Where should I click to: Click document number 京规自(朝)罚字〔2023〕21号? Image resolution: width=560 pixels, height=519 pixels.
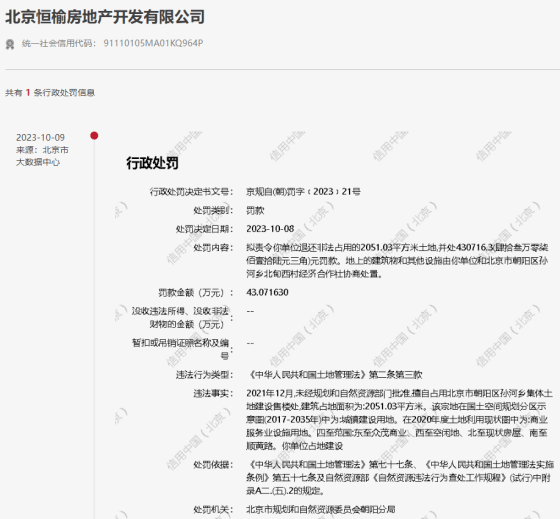tap(303, 192)
